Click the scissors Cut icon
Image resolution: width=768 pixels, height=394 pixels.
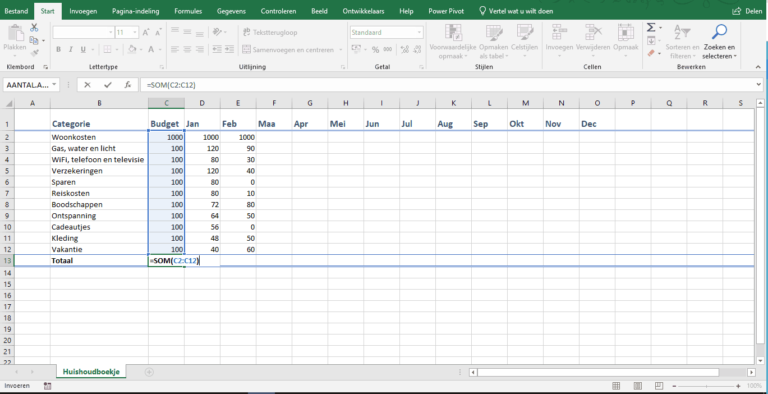[34, 27]
